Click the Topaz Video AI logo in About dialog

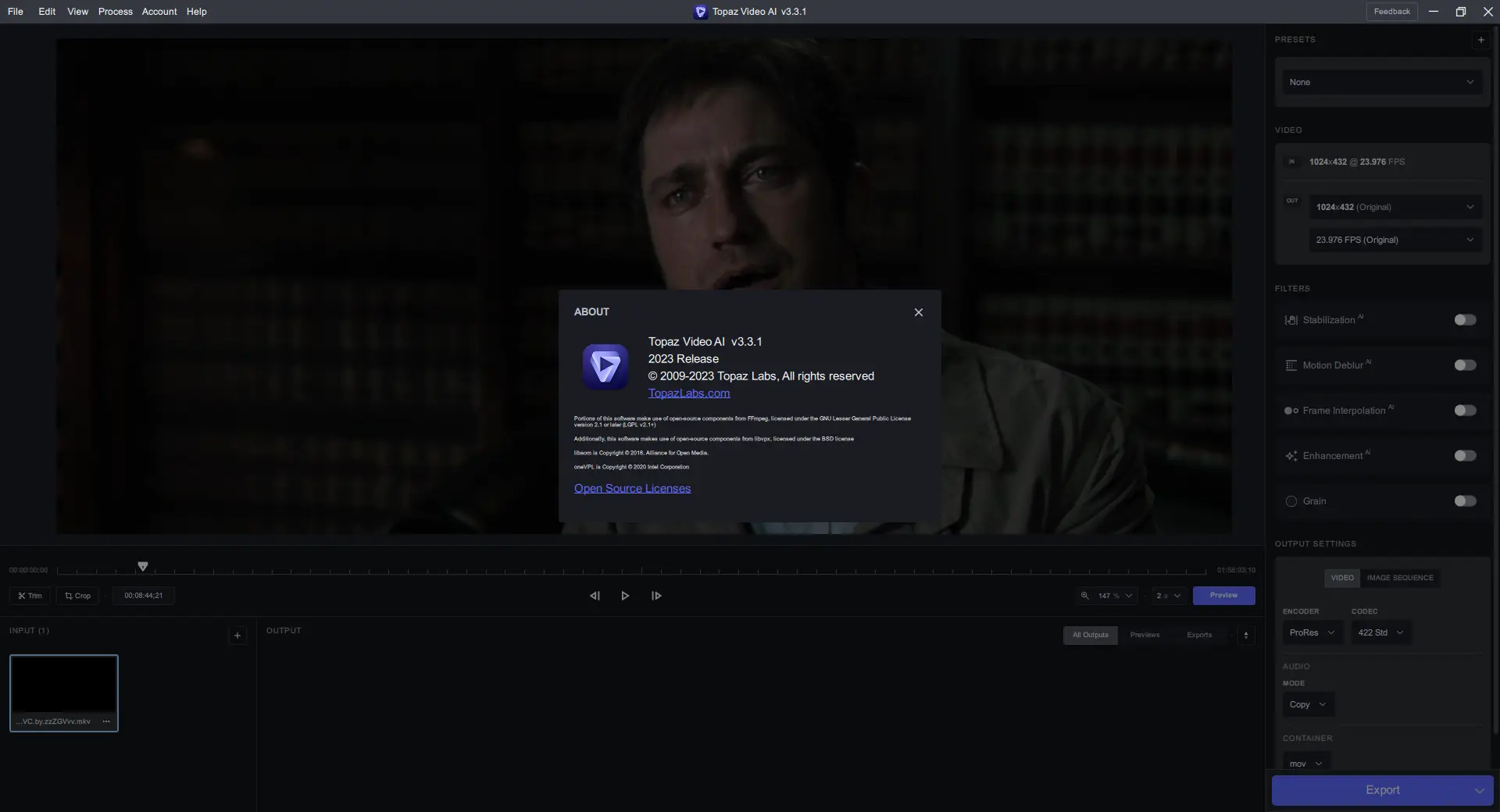pyautogui.click(x=605, y=367)
